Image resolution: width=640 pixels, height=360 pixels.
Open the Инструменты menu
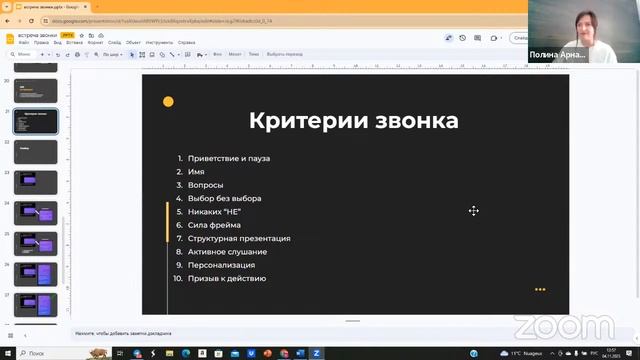(x=159, y=42)
